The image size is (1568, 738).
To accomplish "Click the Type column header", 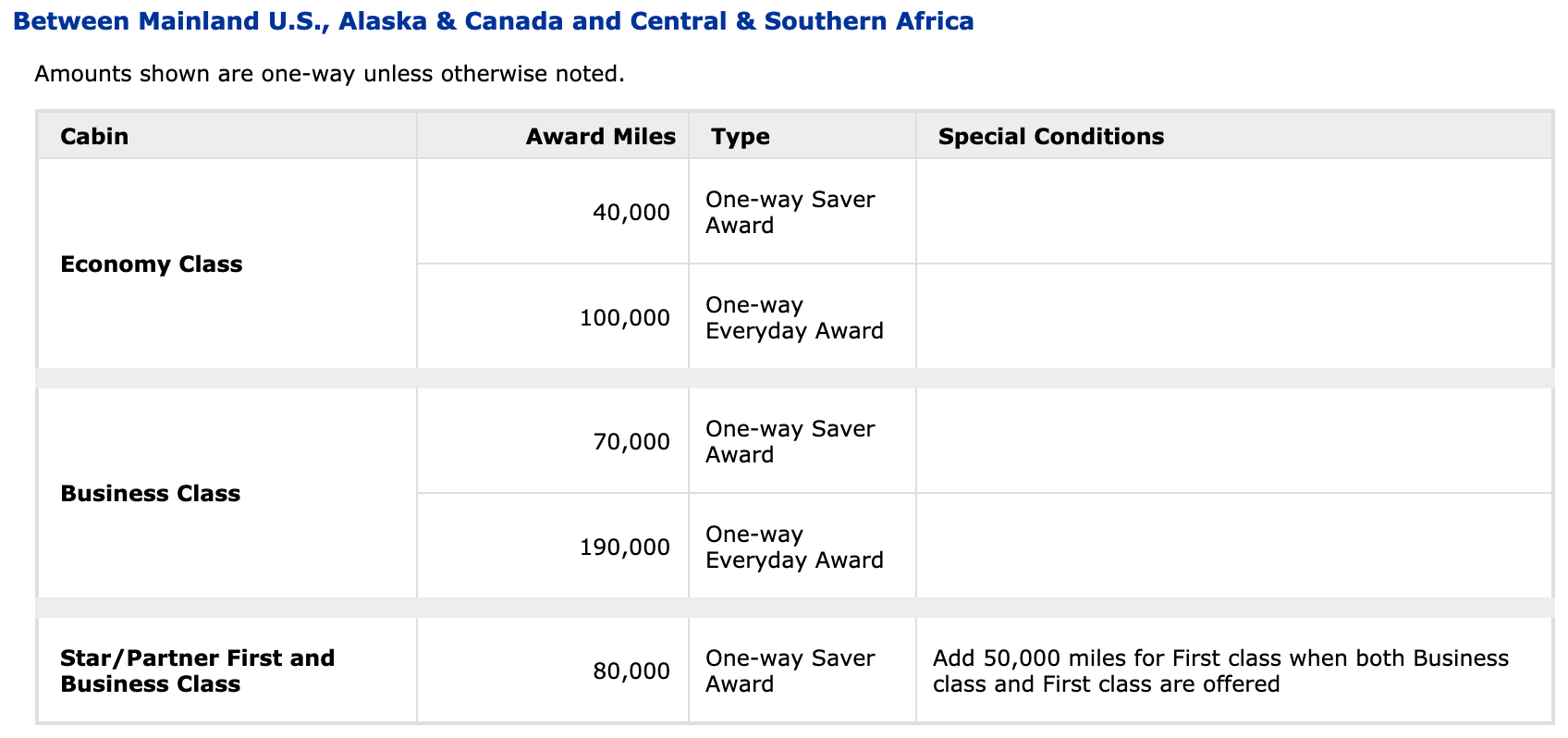I will tap(740, 137).
